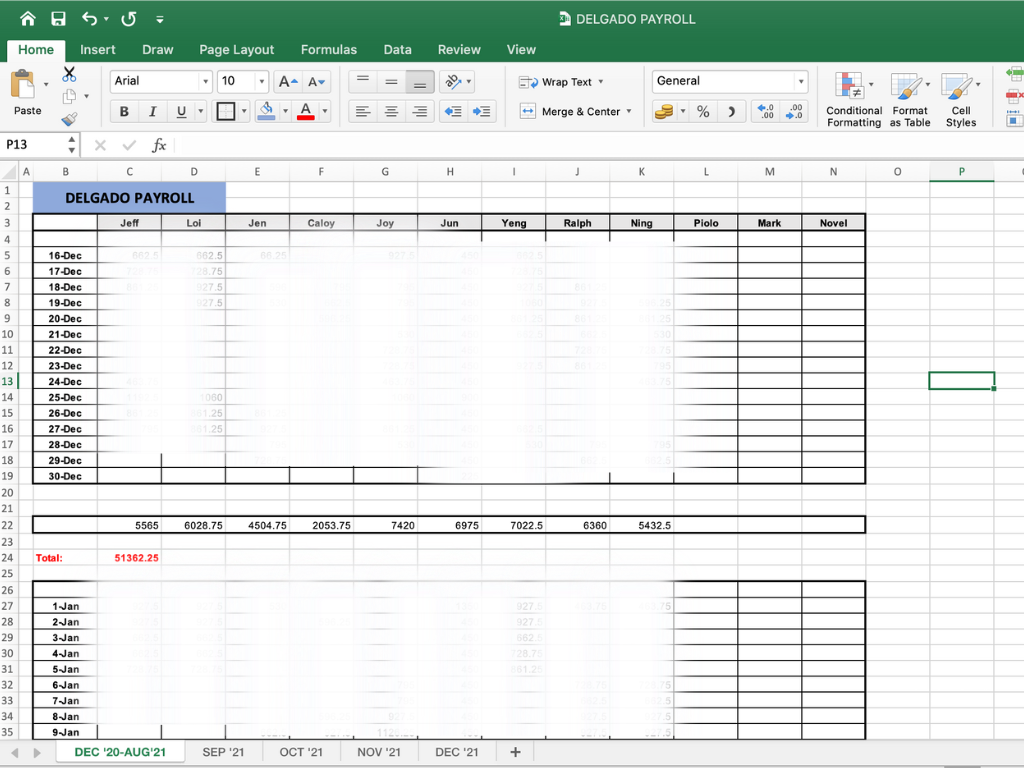Screen dimensions: 1024x768
Task: Center text horizontally
Action: [x=391, y=112]
